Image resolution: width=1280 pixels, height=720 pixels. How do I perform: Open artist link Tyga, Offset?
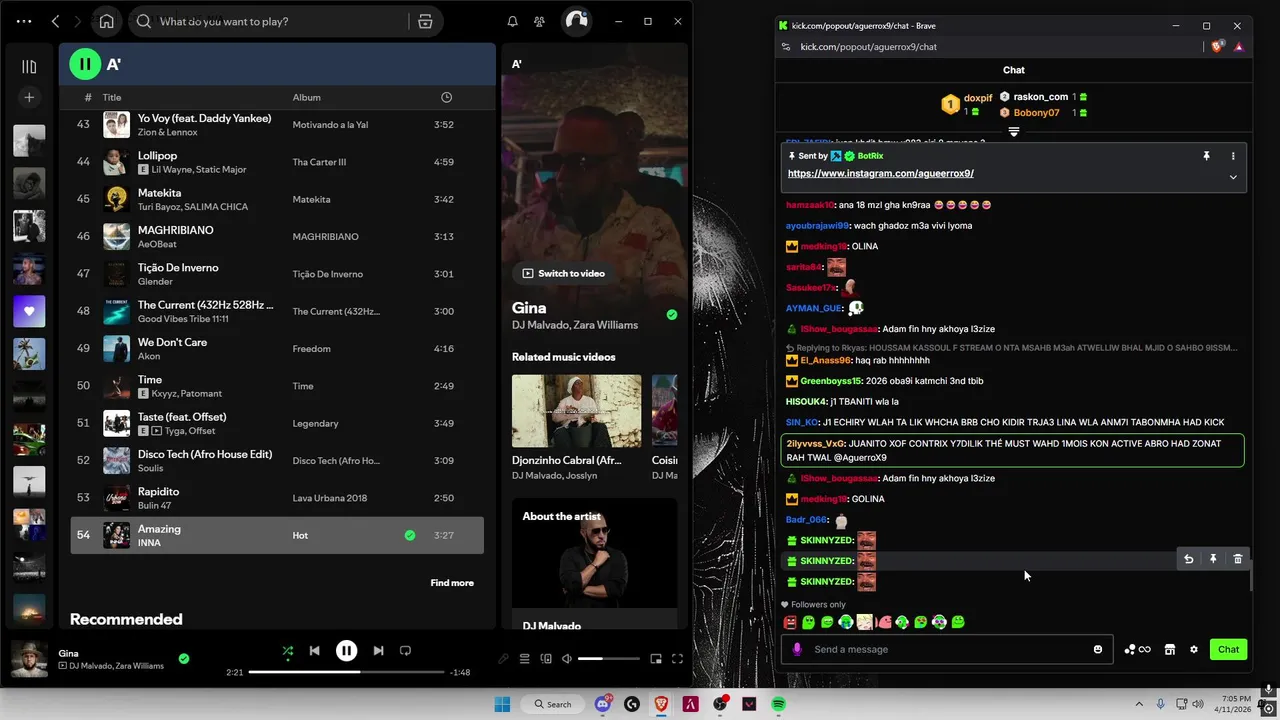[x=189, y=431]
